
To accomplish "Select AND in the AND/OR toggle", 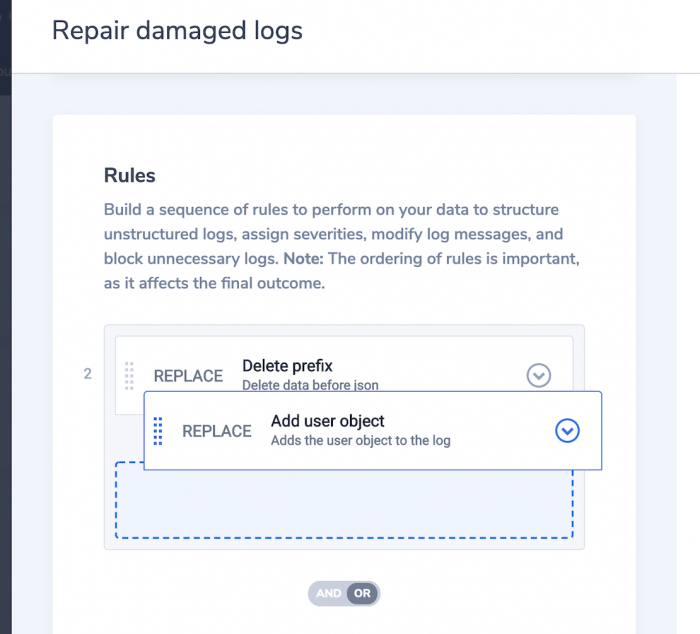I will pos(328,593).
